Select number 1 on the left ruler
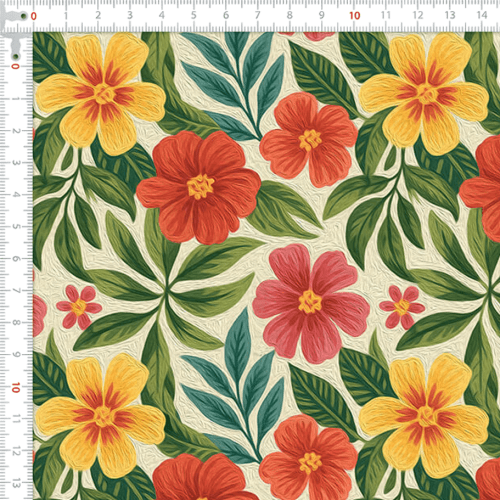 coord(15,99)
